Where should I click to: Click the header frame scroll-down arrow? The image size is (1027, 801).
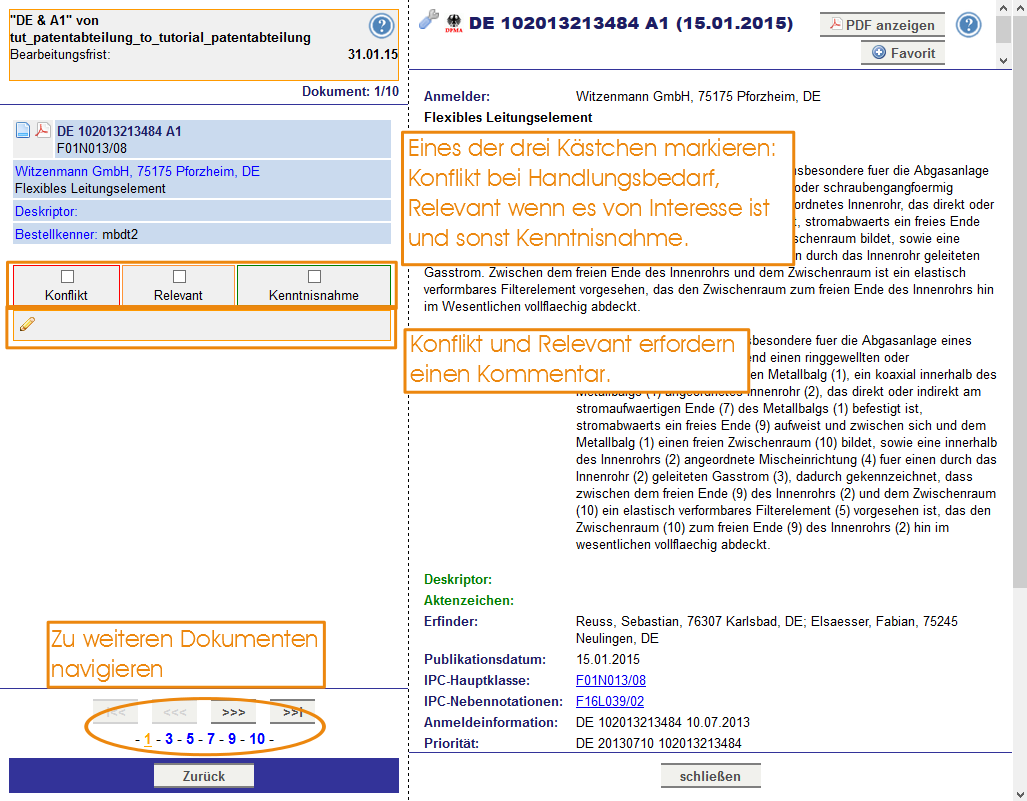[1003, 60]
